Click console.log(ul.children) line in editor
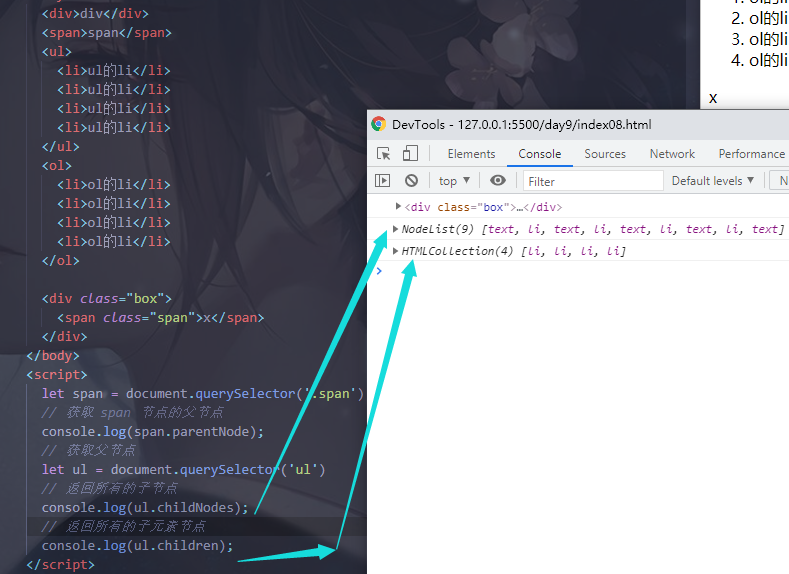This screenshot has width=789, height=574. click(x=137, y=545)
